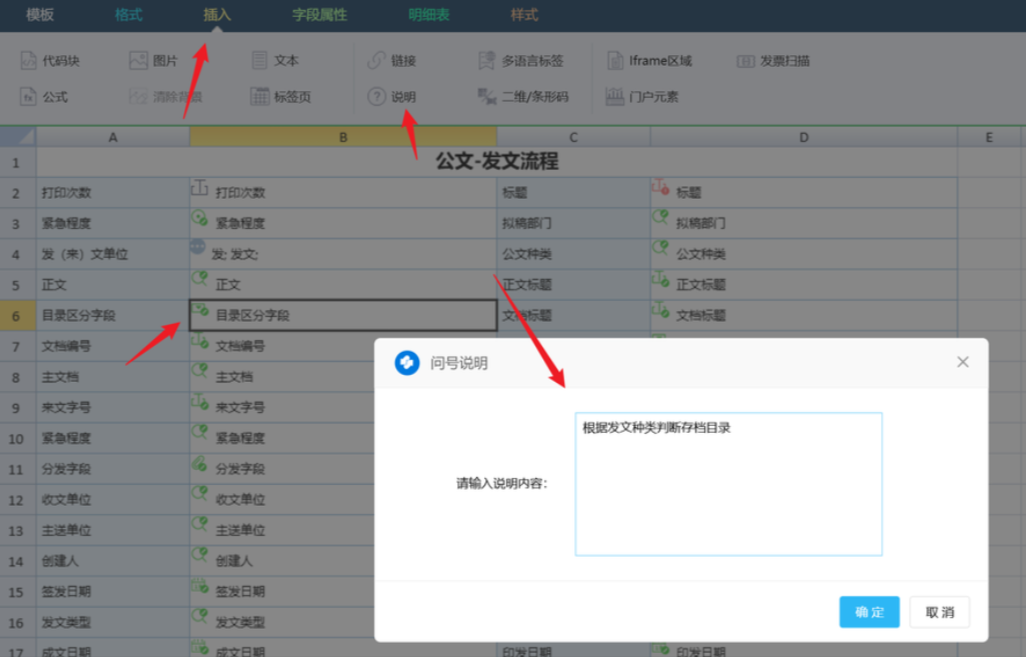
Task: Select column A header
Action: 113,137
